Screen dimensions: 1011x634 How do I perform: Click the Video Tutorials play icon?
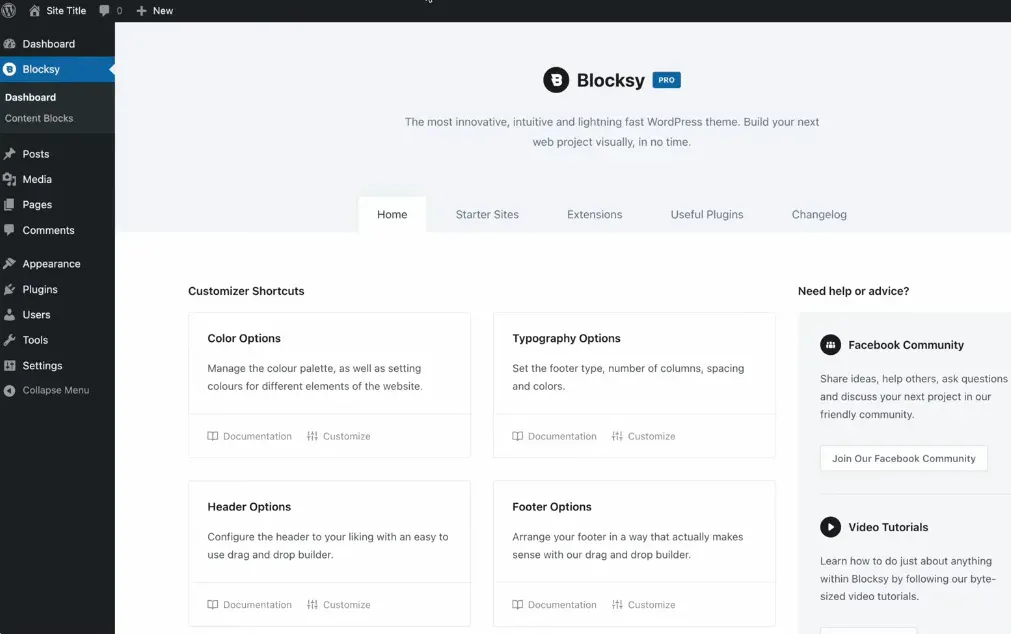(x=830, y=527)
